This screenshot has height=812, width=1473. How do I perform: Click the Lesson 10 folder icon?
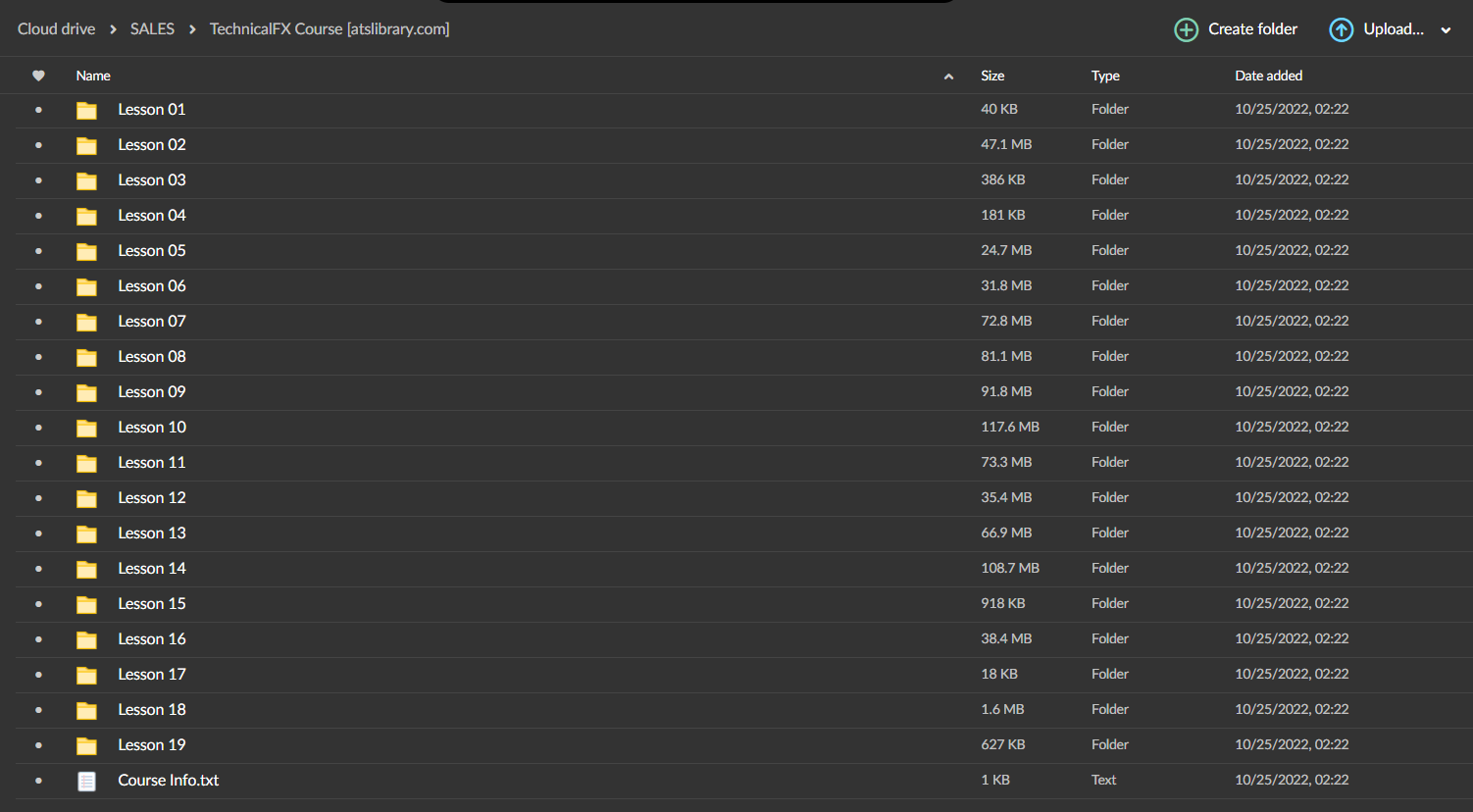87,428
